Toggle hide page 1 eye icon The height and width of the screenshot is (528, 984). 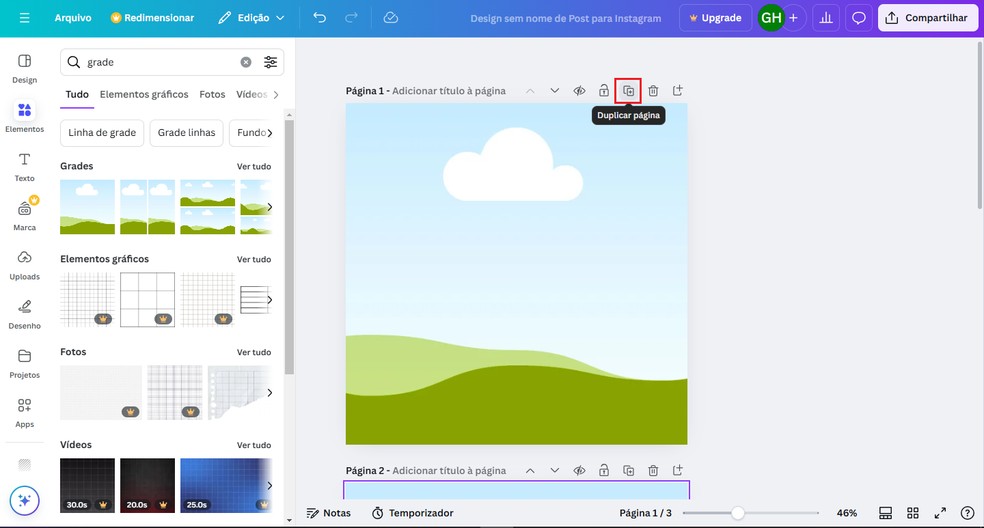pyautogui.click(x=579, y=91)
